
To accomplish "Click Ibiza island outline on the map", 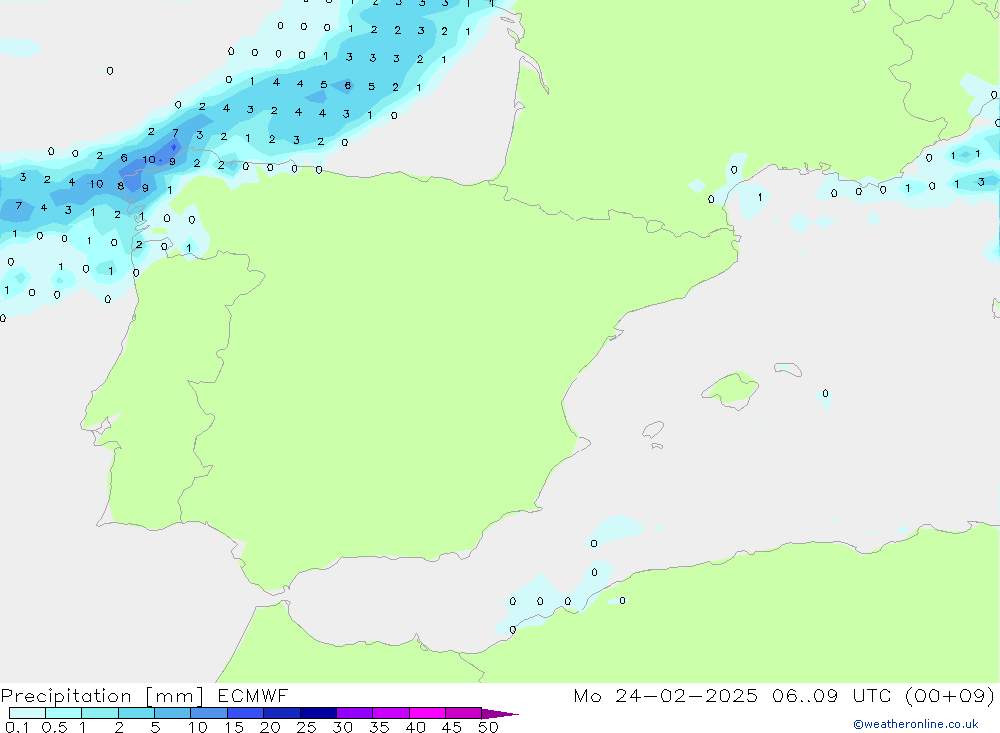I will tap(653, 430).
